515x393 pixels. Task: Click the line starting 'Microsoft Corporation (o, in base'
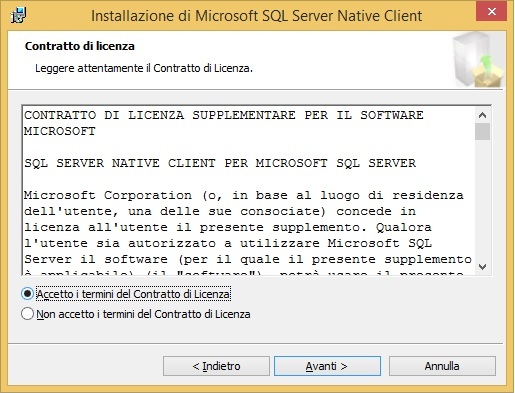click(x=244, y=195)
